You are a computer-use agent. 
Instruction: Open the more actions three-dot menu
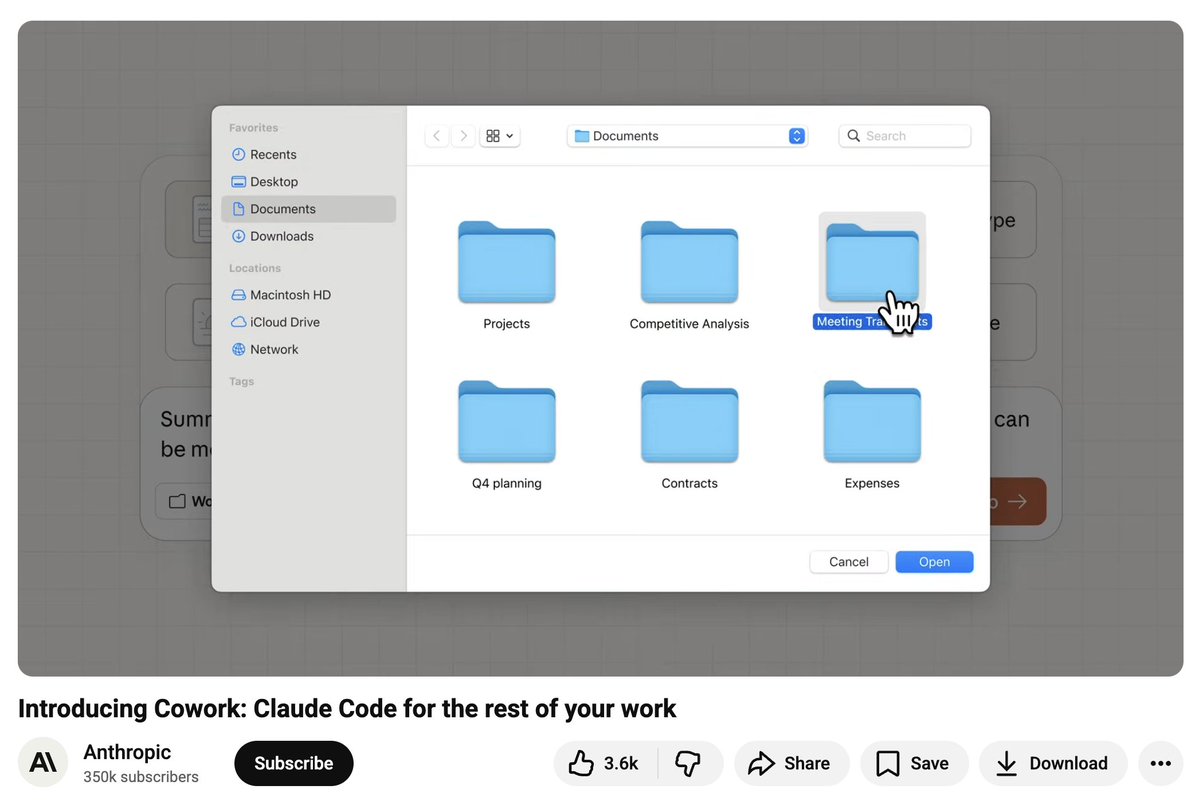[1161, 763]
